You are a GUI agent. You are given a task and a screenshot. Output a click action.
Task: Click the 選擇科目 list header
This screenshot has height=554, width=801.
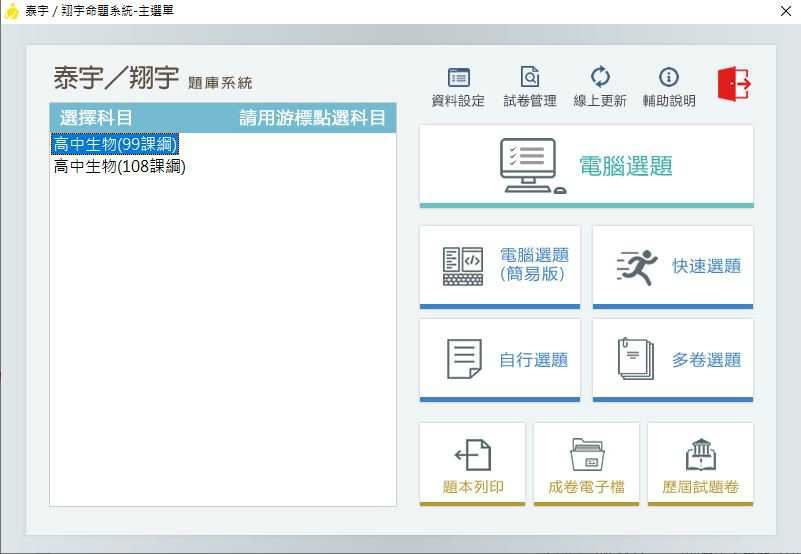pos(96,118)
